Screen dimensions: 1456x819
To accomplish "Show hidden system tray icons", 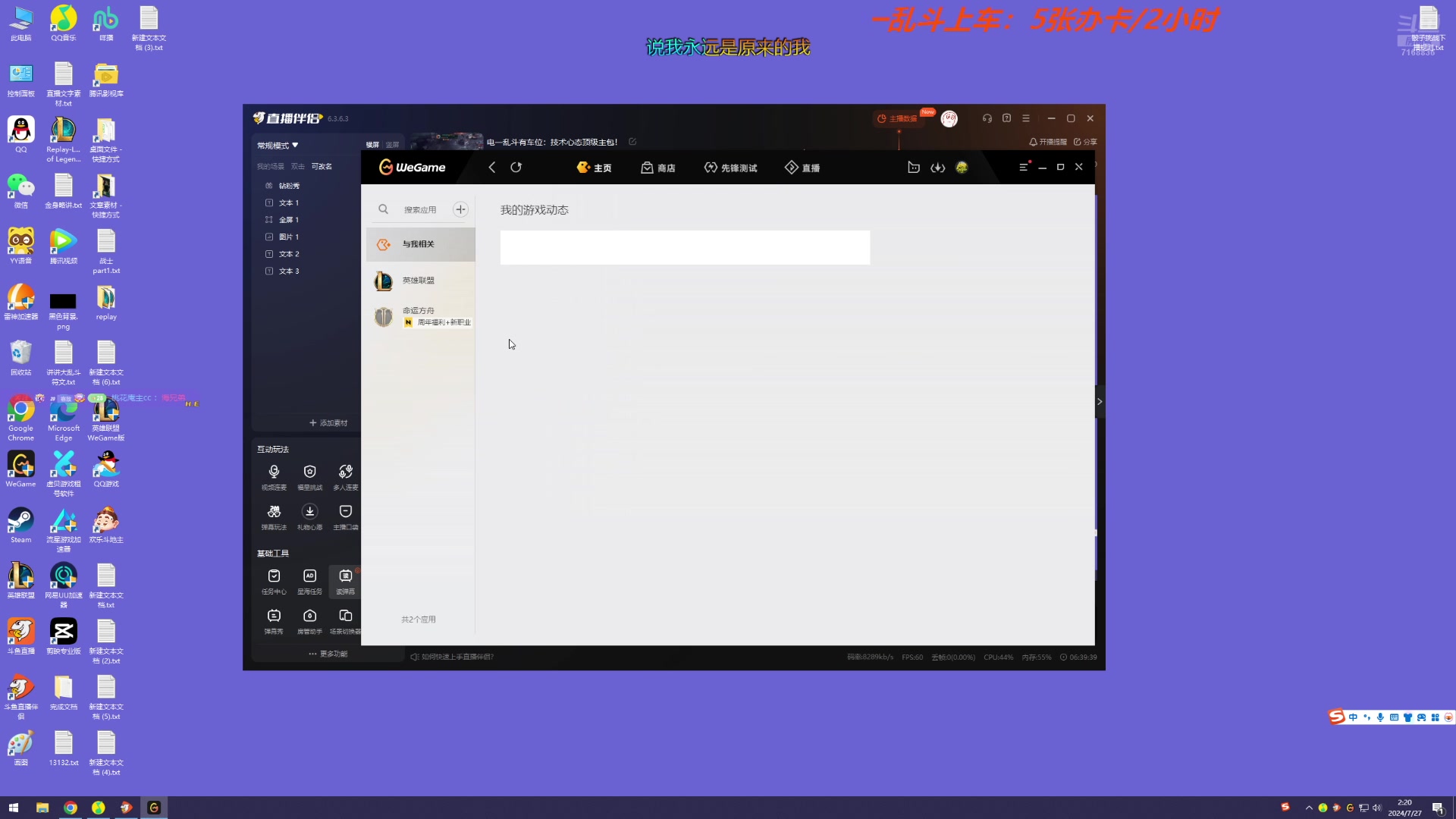I will (x=1309, y=808).
